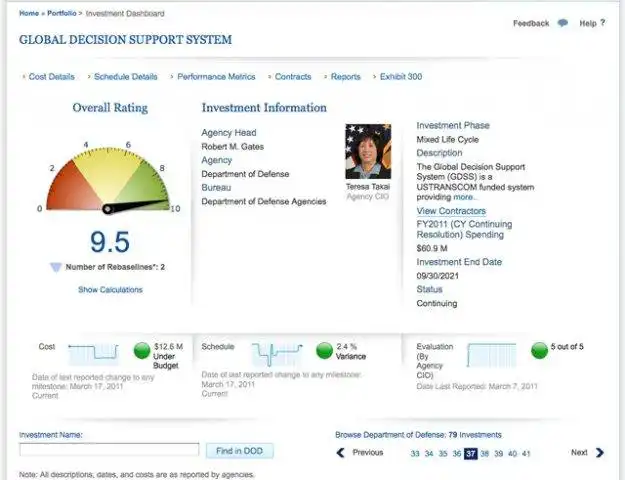The image size is (625, 480).
Task: Click the Number of Rebaselines text
Action: tap(115, 267)
